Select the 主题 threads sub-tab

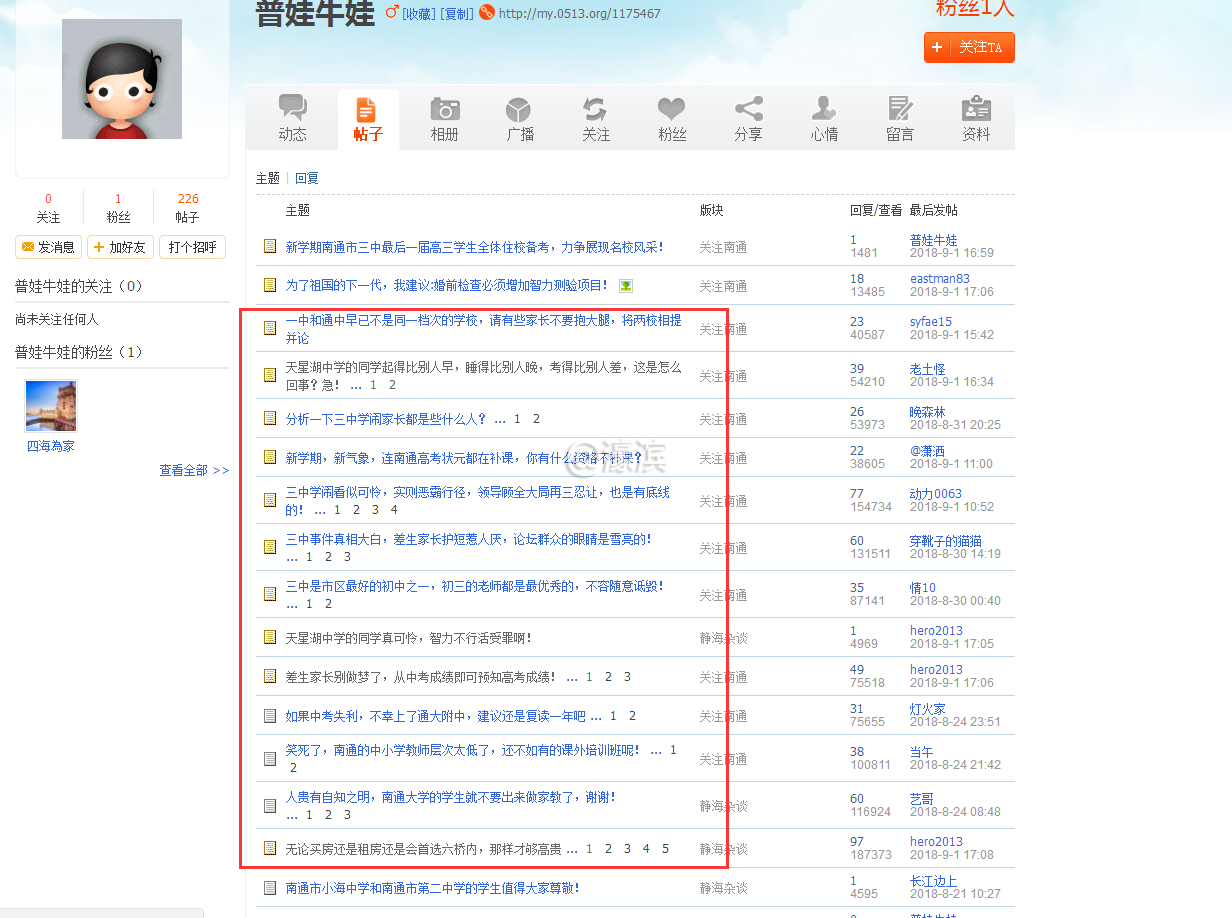click(268, 178)
